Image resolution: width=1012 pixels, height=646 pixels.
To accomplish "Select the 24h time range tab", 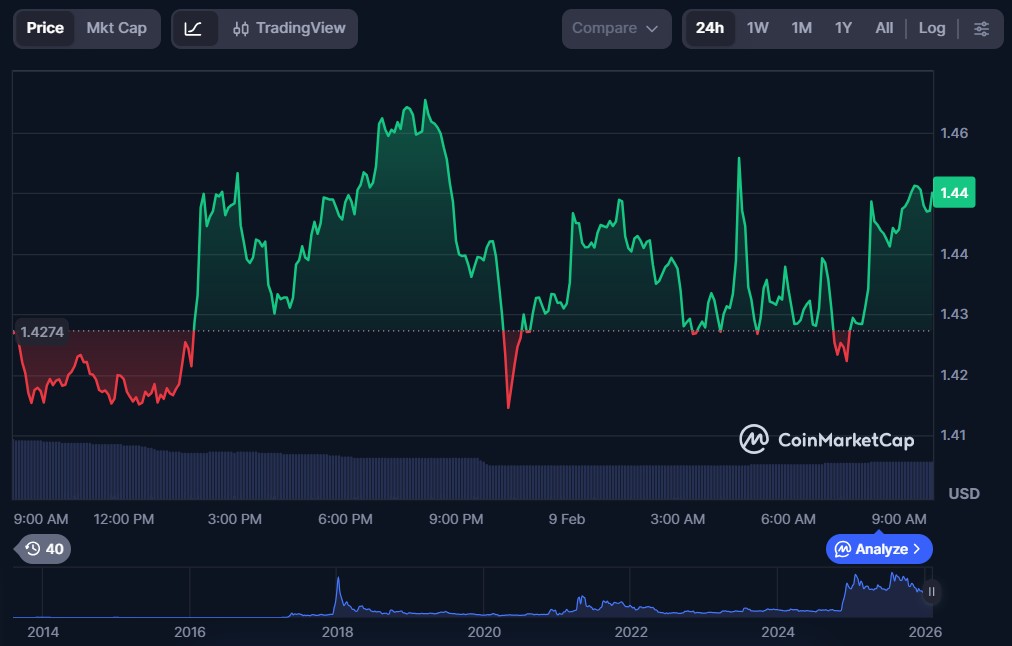I will pyautogui.click(x=709, y=29).
